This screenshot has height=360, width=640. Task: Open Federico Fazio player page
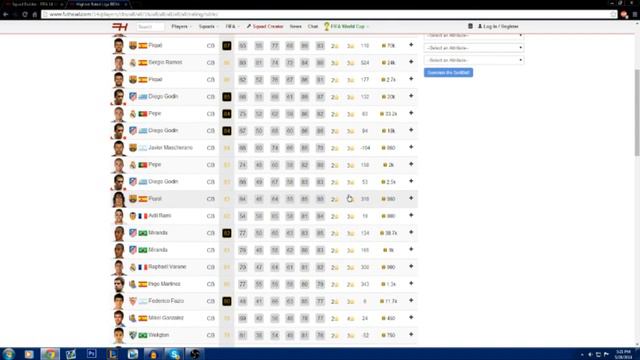(166, 301)
